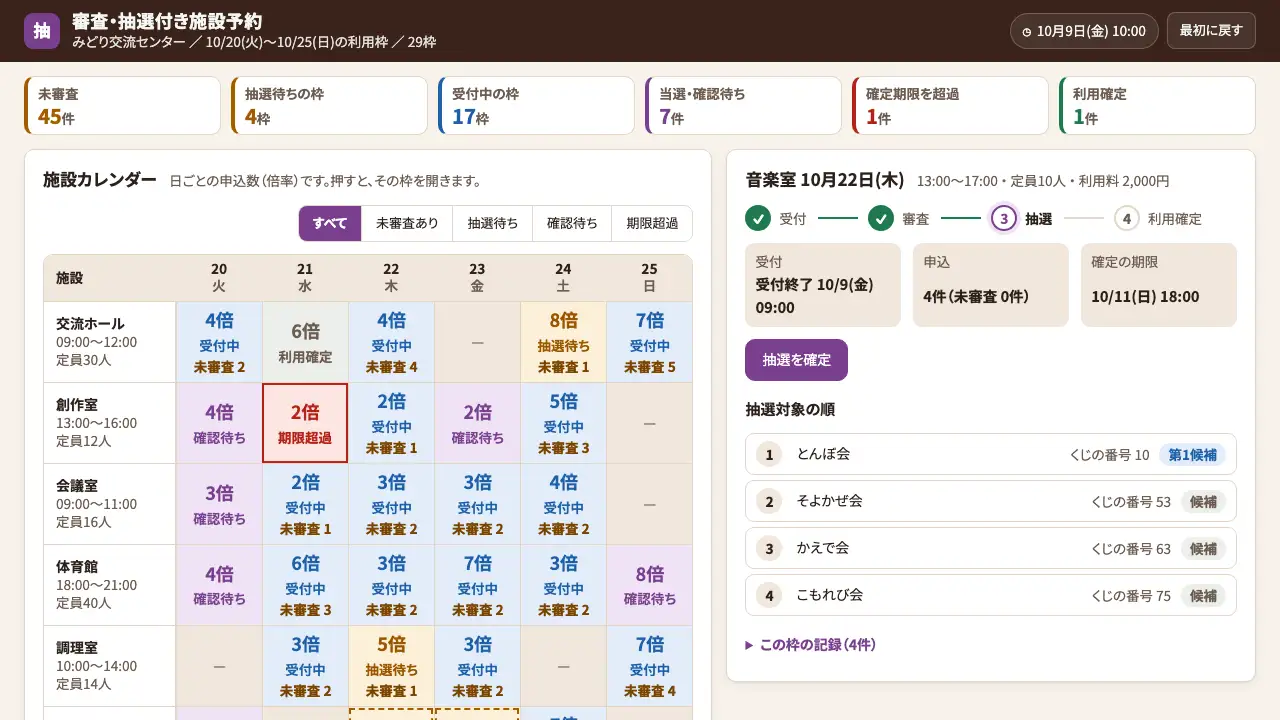Click the 申込 4件(未審査 0件) box
Image resolution: width=1280 pixels, height=720 pixels.
(x=991, y=285)
